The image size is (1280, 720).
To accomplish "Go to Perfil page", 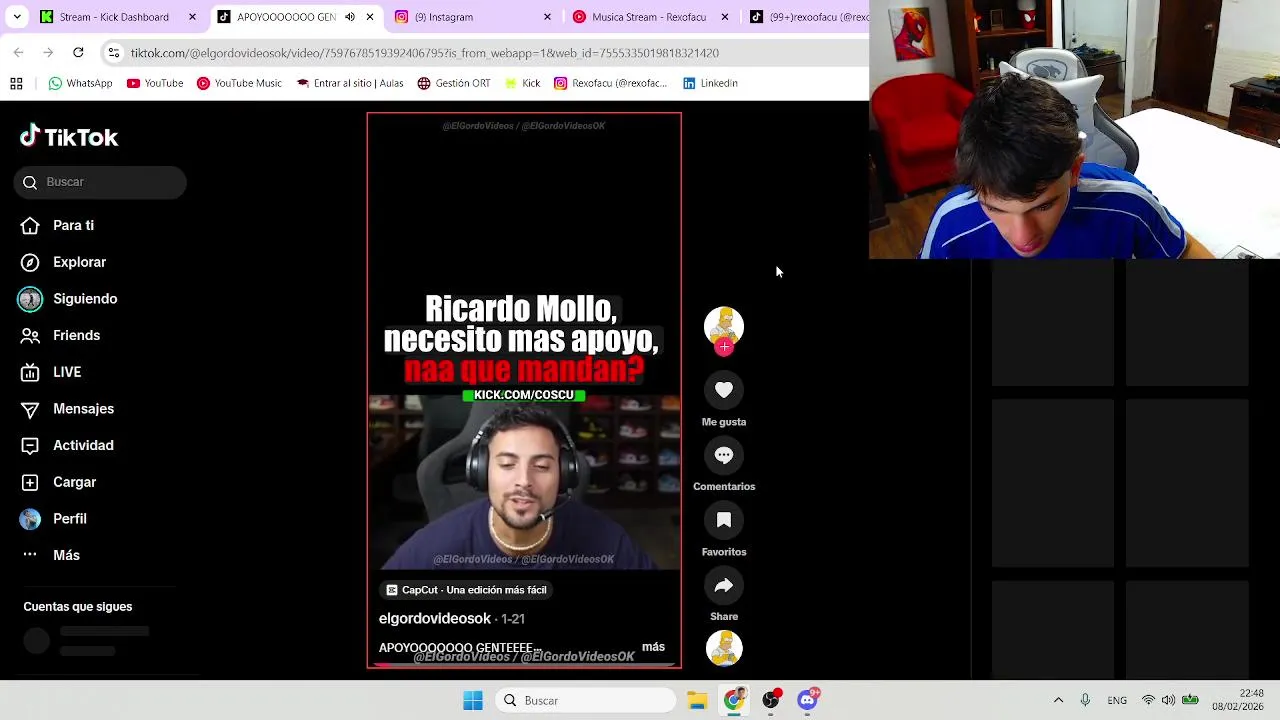I will [54, 519].
